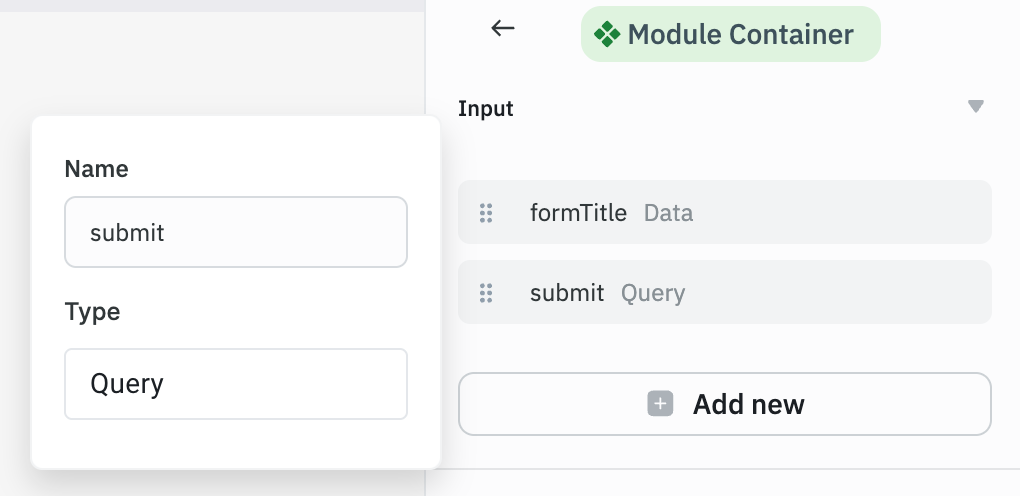Click the plus icon beside Add new
The image size is (1020, 496).
[660, 404]
